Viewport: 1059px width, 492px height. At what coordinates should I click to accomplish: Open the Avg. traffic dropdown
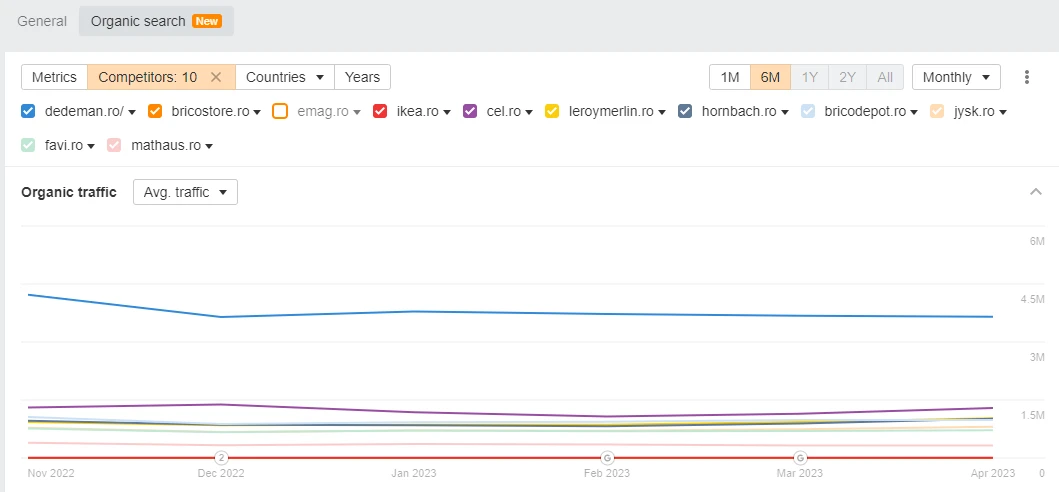click(x=185, y=192)
